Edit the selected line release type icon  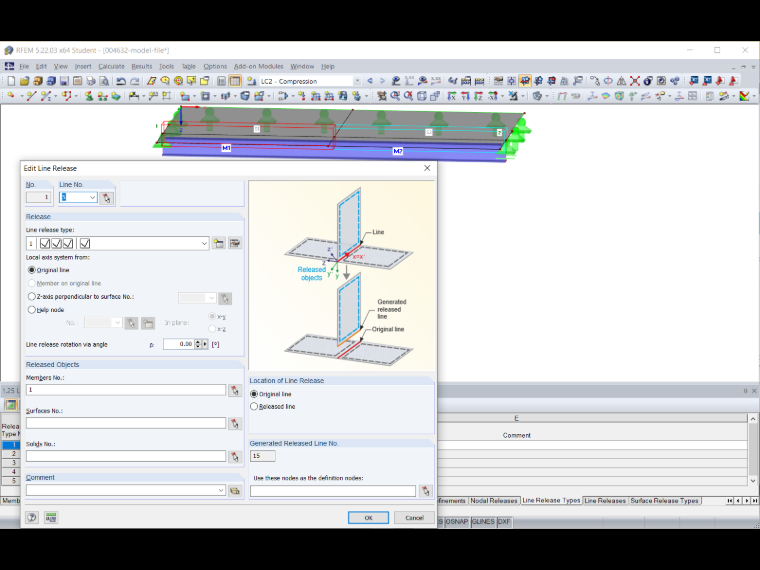coord(235,243)
